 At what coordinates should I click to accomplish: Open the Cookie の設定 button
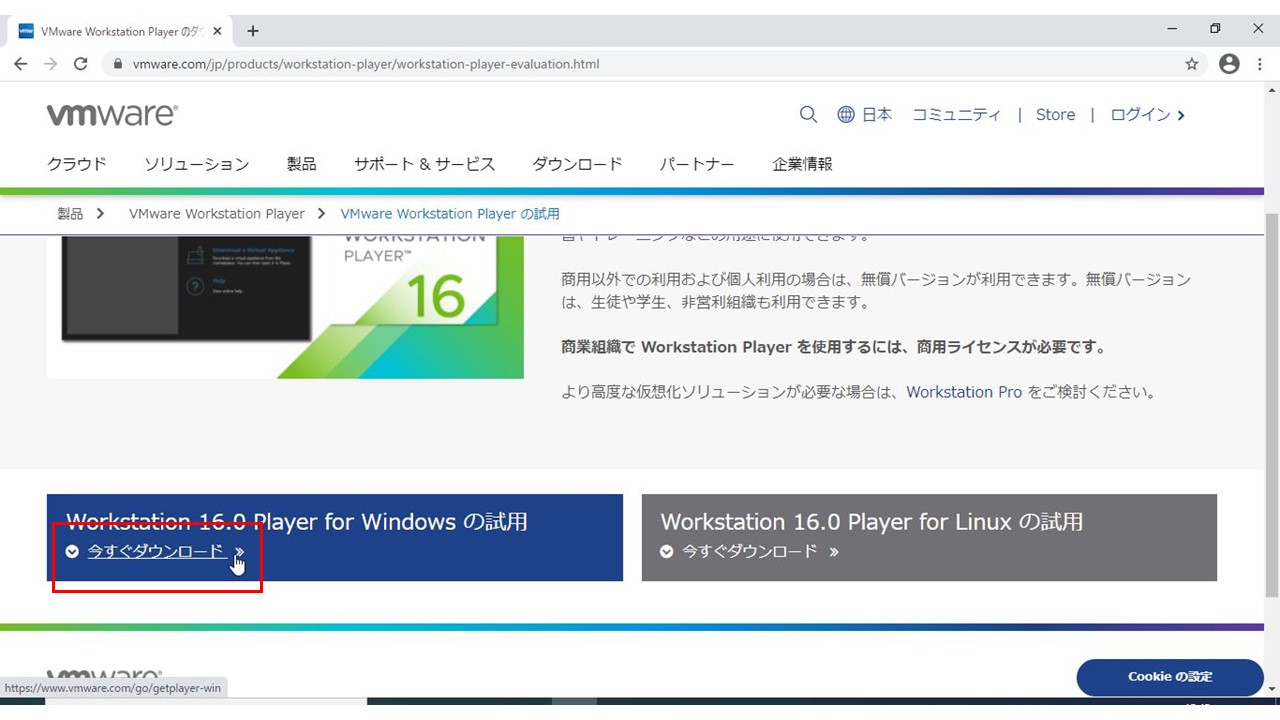1170,677
